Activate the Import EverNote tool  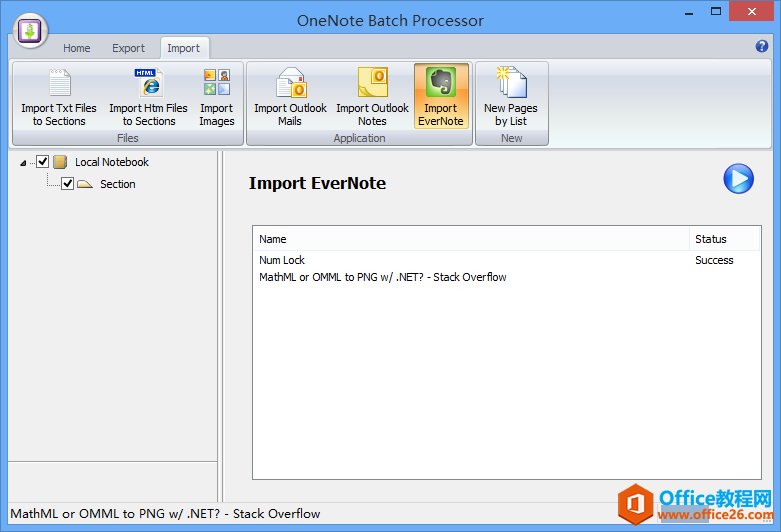[x=441, y=97]
